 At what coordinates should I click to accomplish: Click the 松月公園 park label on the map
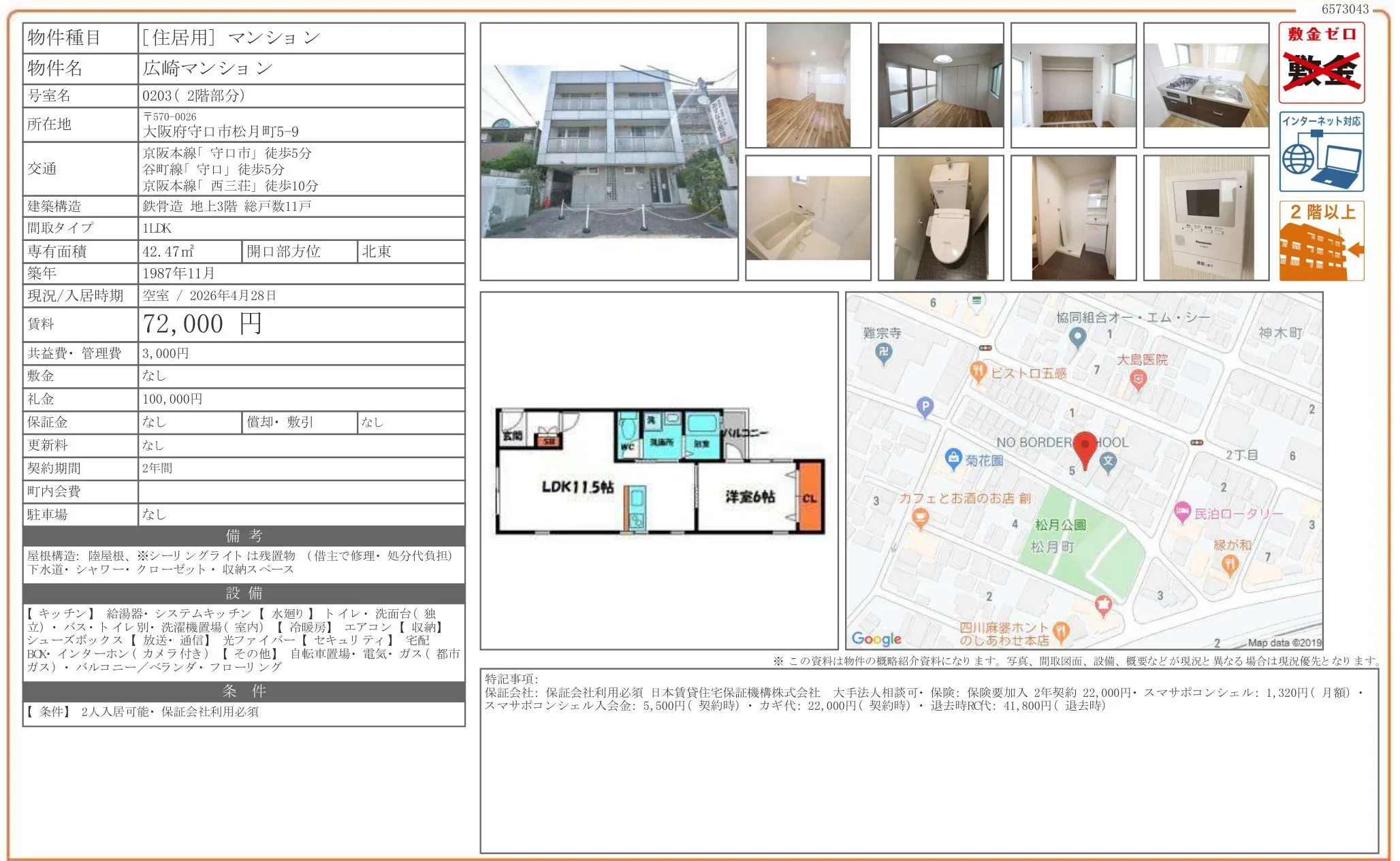1060,525
